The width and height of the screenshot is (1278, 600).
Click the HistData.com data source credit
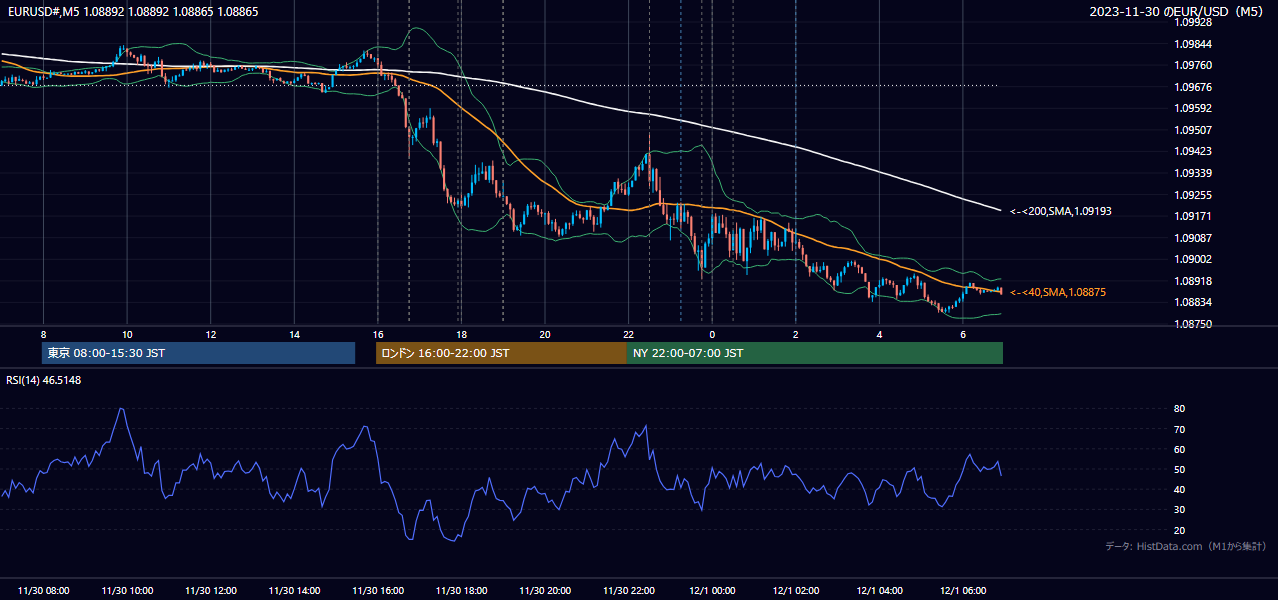coord(1185,546)
